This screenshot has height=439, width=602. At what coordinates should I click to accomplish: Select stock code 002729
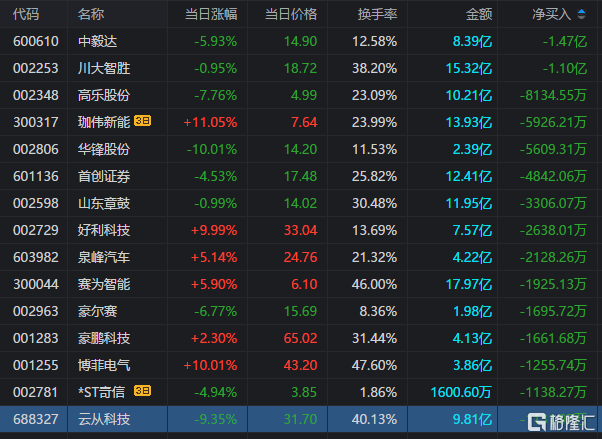36,230
